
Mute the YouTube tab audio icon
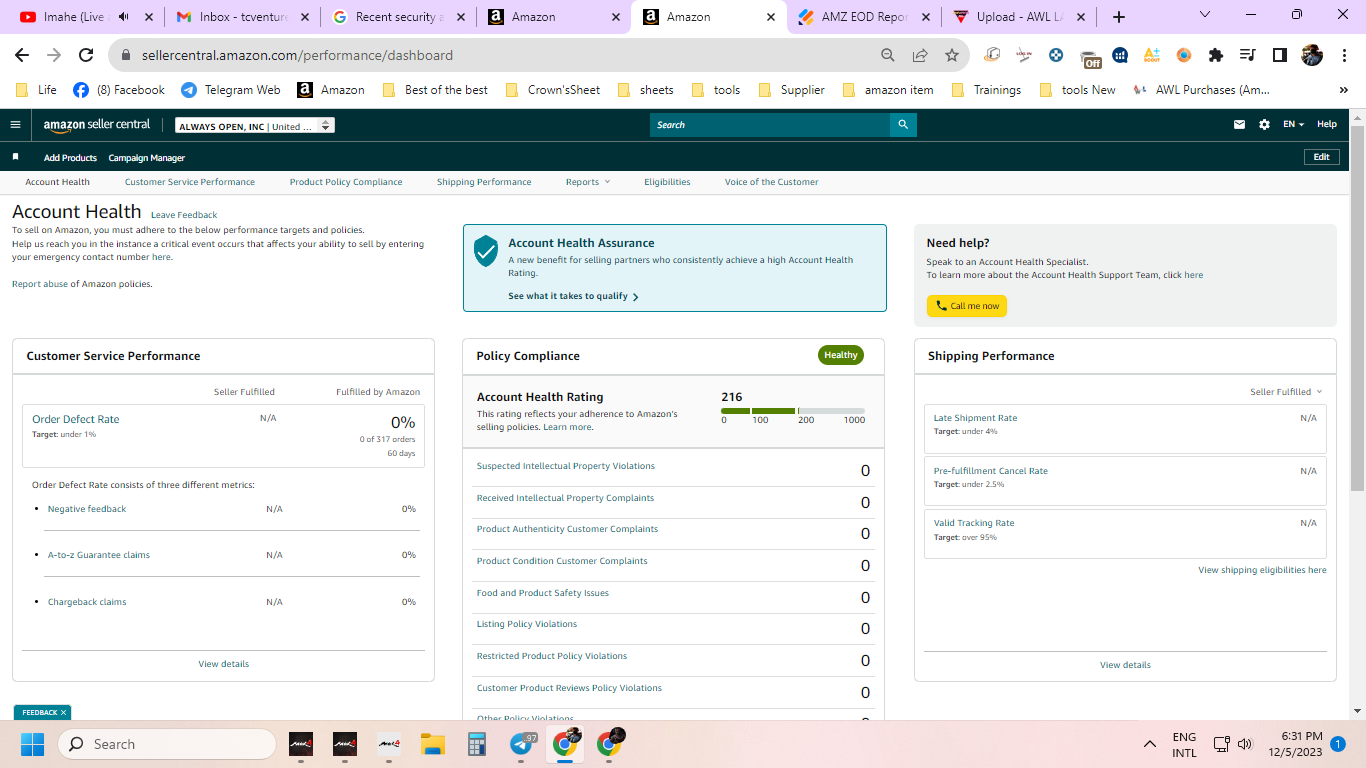coord(124,17)
